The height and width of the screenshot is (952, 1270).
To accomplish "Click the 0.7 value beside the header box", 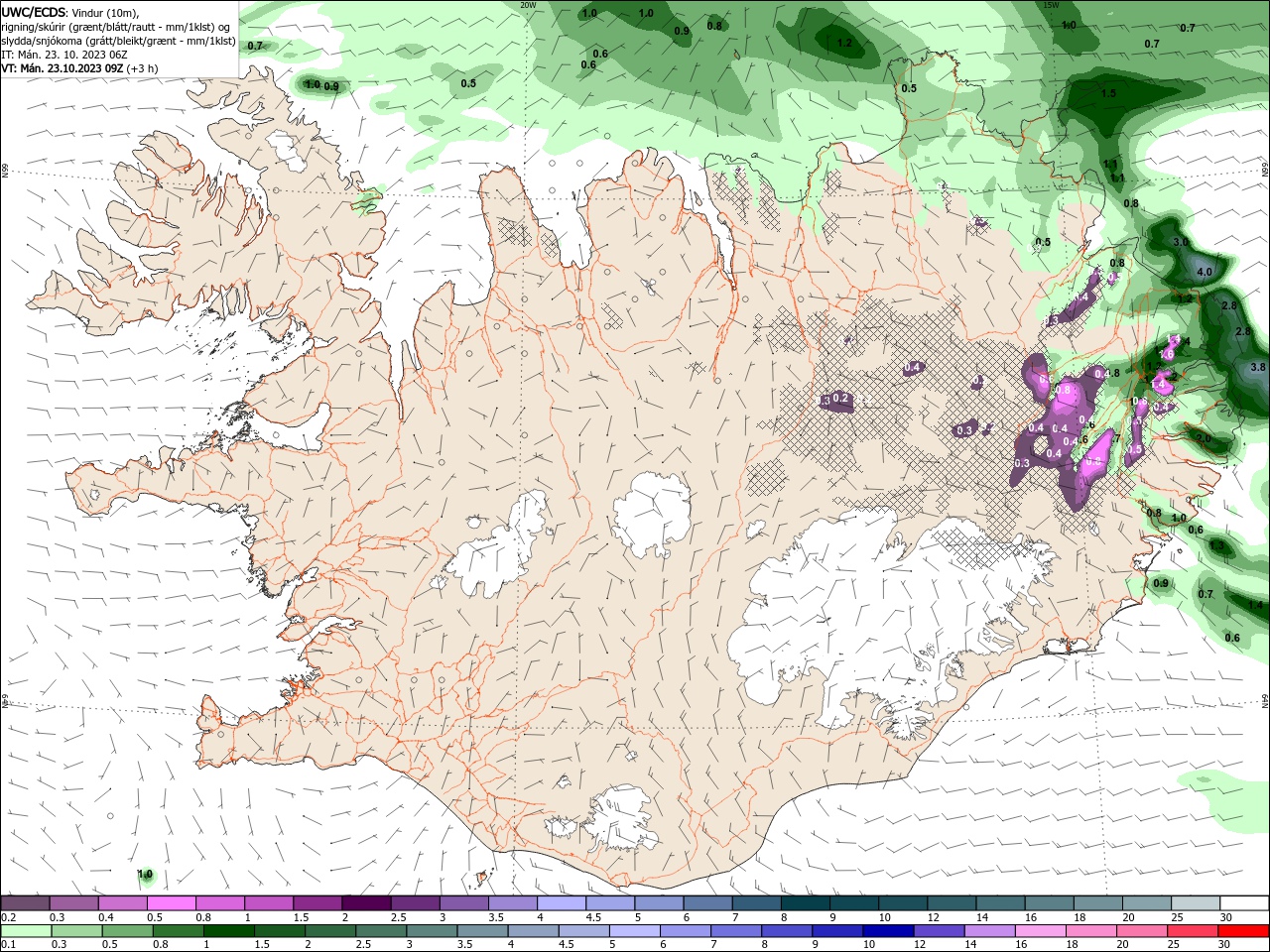I will (x=255, y=46).
